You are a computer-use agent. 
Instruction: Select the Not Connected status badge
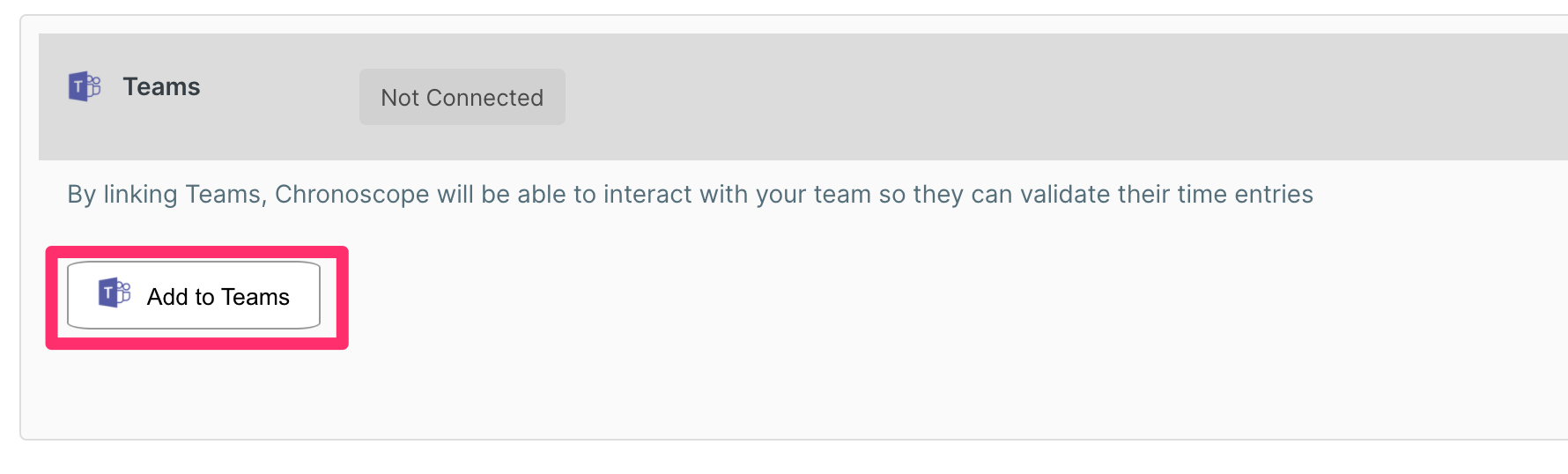point(462,97)
